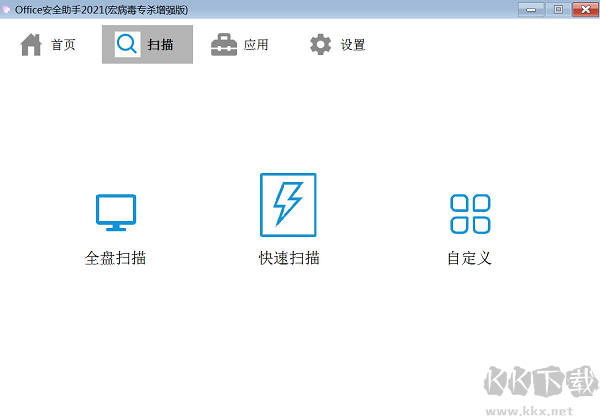Select the 扫描 scan tab
Viewport: 600px width, 418px height.
click(x=147, y=44)
